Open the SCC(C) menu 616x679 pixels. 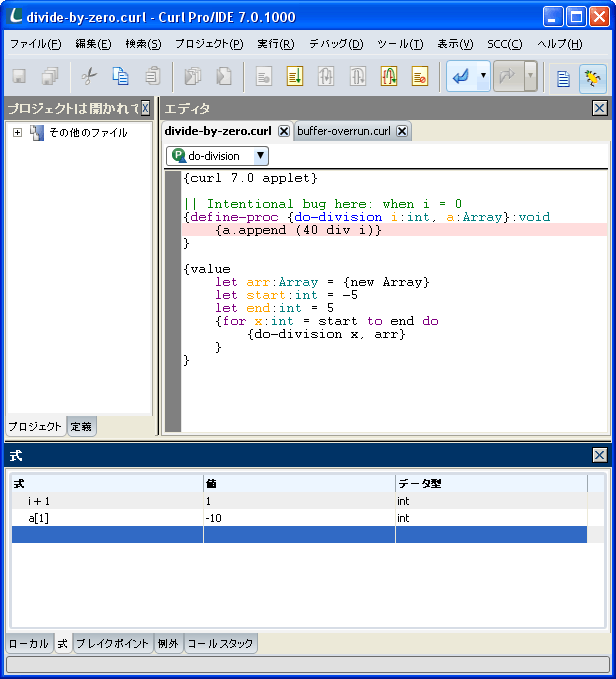click(x=505, y=44)
